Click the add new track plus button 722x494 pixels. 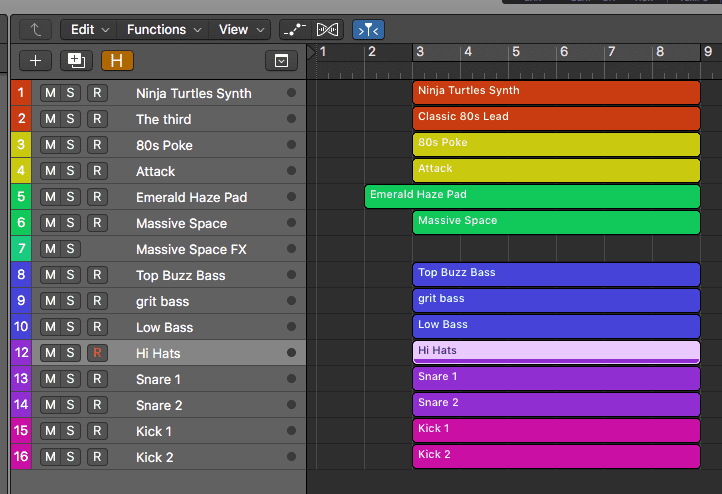tap(36, 60)
